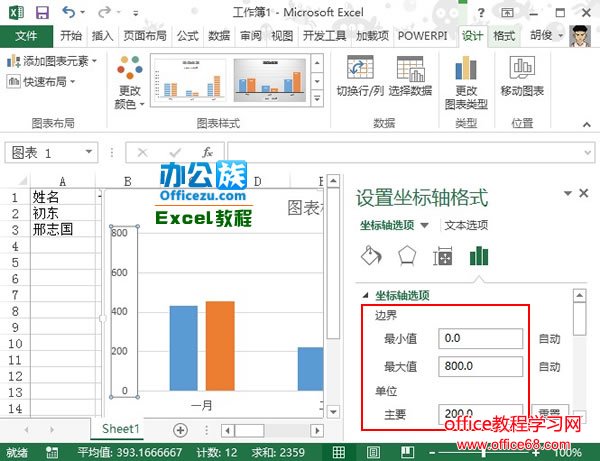This screenshot has width=600, height=461.
Task: Click user profile picture of 胡俊
Action: pos(580,36)
